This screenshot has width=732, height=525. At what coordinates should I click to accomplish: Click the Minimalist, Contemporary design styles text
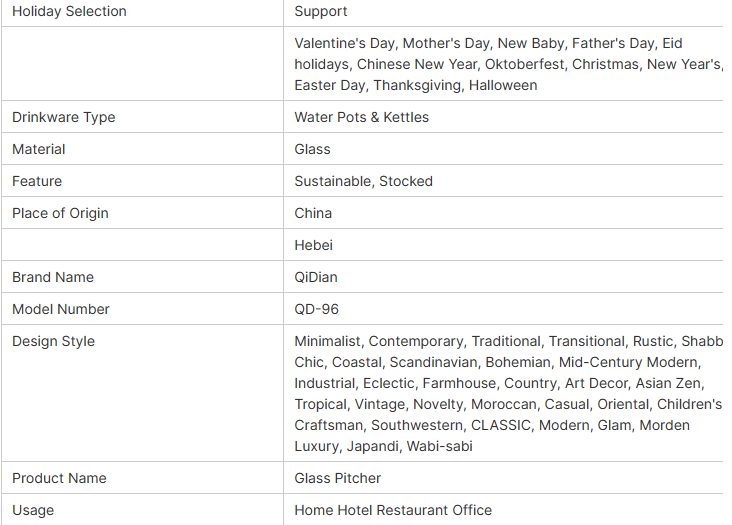click(508, 393)
